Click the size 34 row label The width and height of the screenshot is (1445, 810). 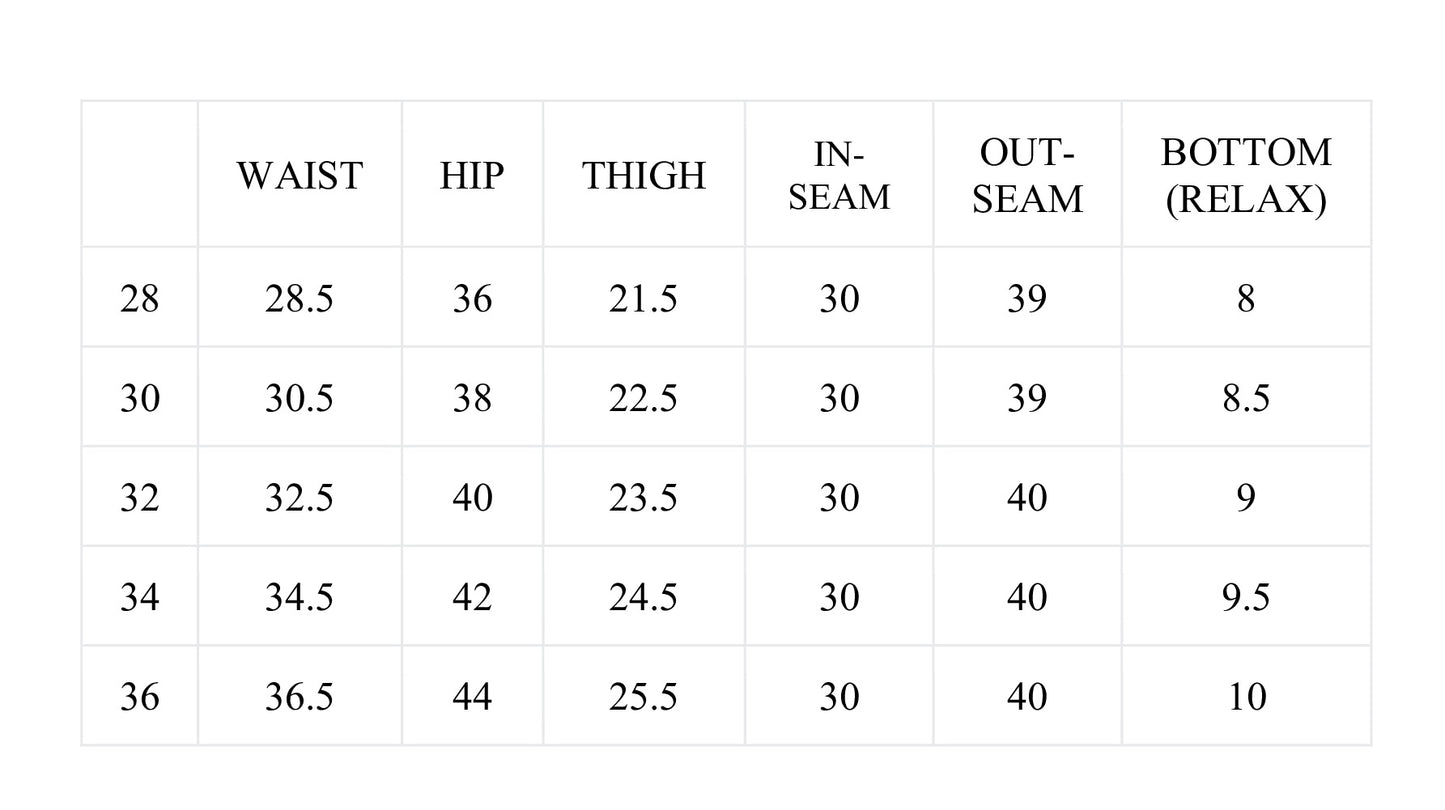(x=139, y=597)
